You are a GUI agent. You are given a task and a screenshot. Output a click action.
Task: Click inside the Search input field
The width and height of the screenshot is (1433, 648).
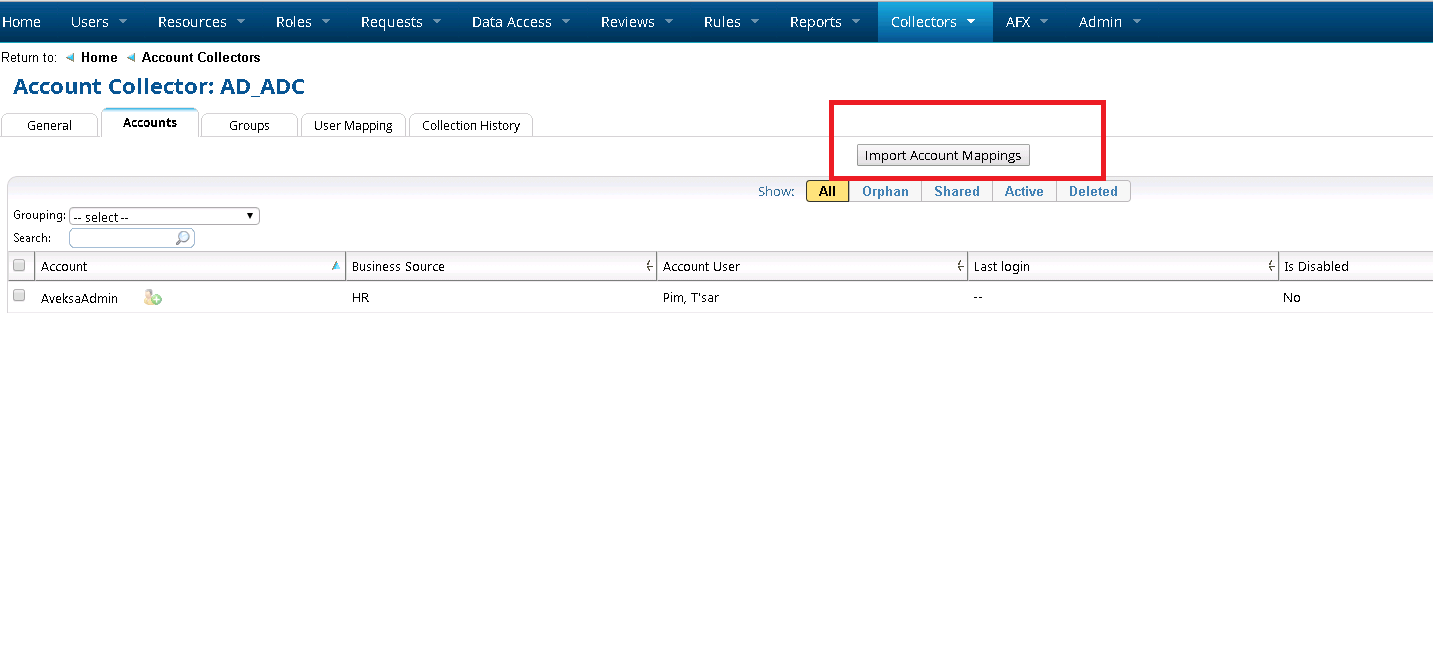pos(125,238)
